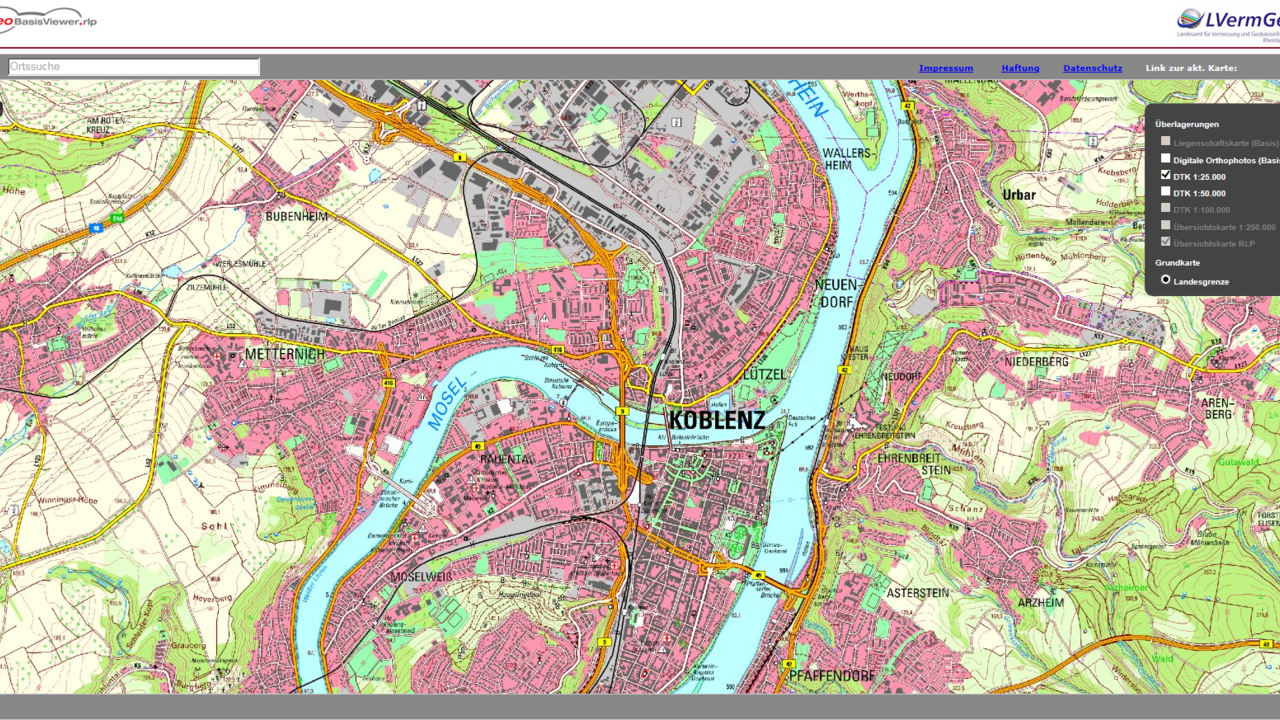This screenshot has height=720, width=1280.
Task: Click the PFAFFENDORF label on the map
Action: 832,677
